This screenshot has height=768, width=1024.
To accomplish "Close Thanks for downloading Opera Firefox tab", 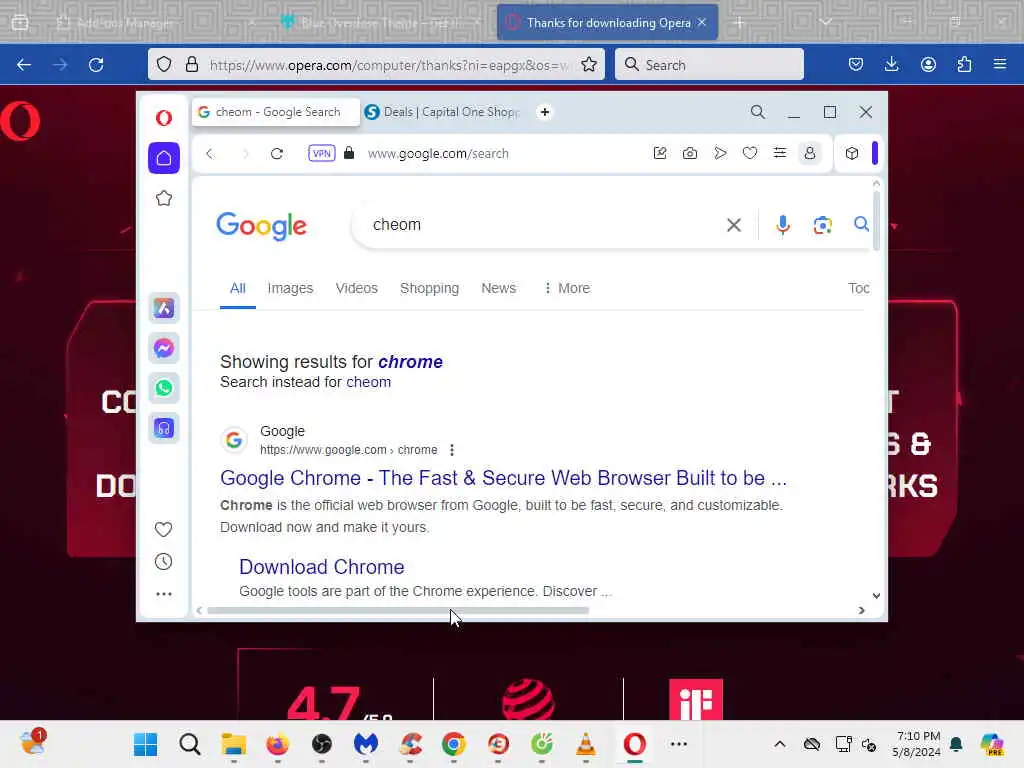I will (702, 22).
